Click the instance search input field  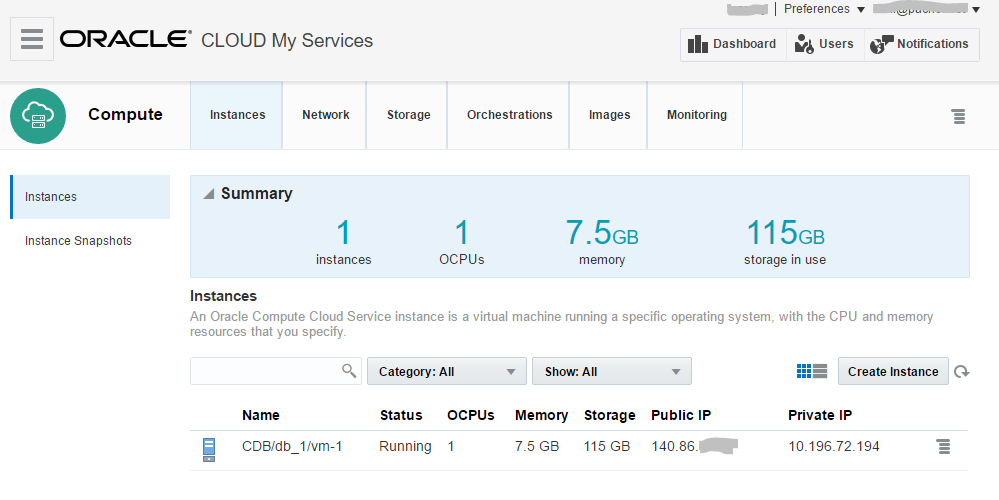[265, 371]
